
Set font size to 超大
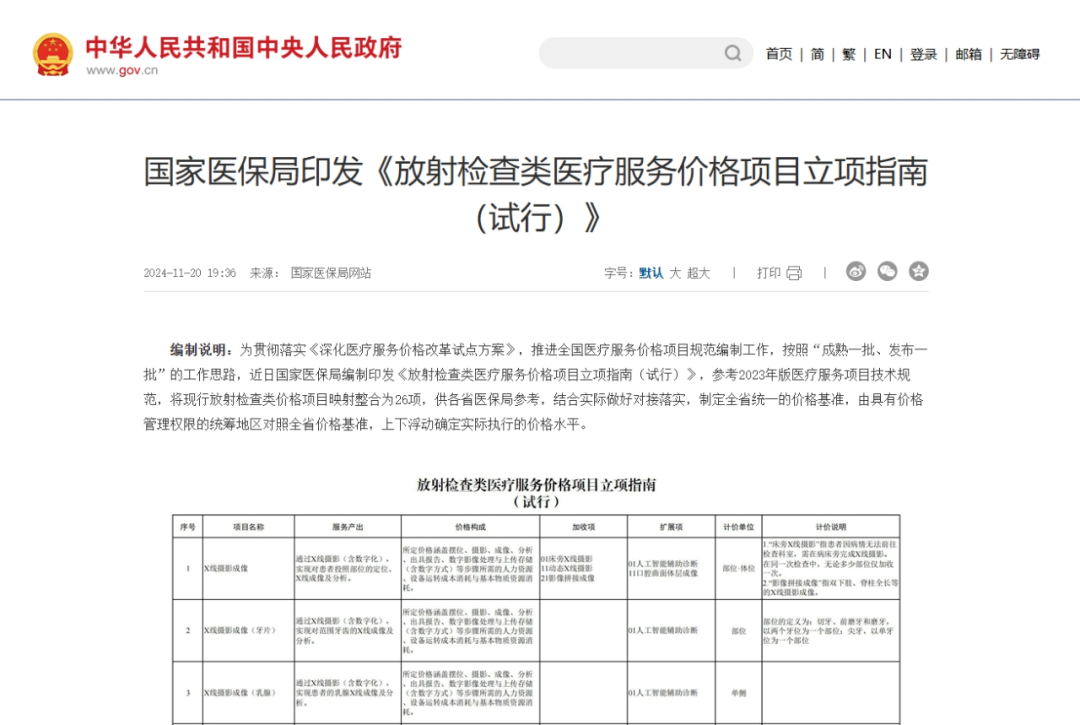point(698,273)
